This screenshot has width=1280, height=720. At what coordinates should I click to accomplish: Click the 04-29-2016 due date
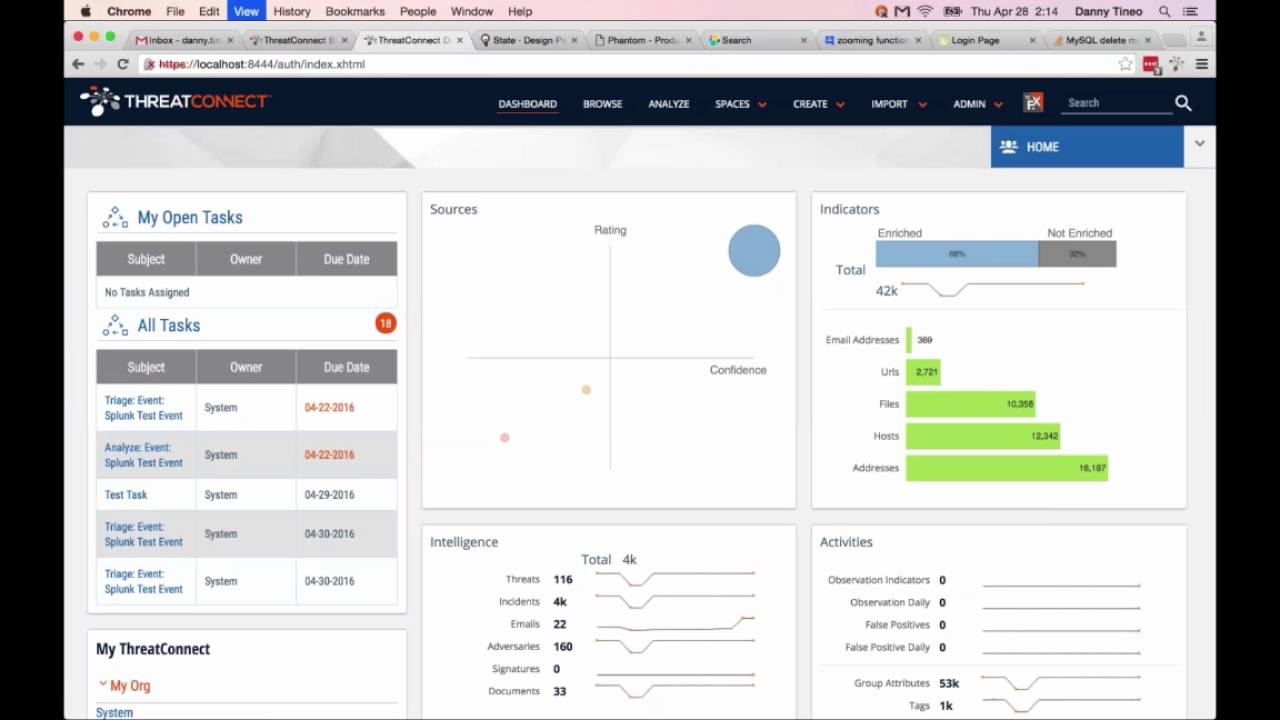point(329,495)
